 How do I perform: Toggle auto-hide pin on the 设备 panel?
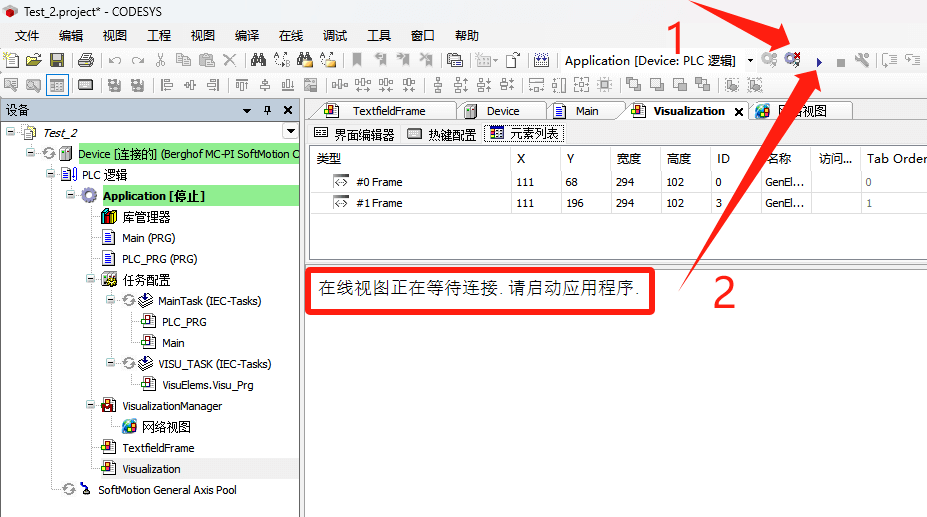coord(267,110)
